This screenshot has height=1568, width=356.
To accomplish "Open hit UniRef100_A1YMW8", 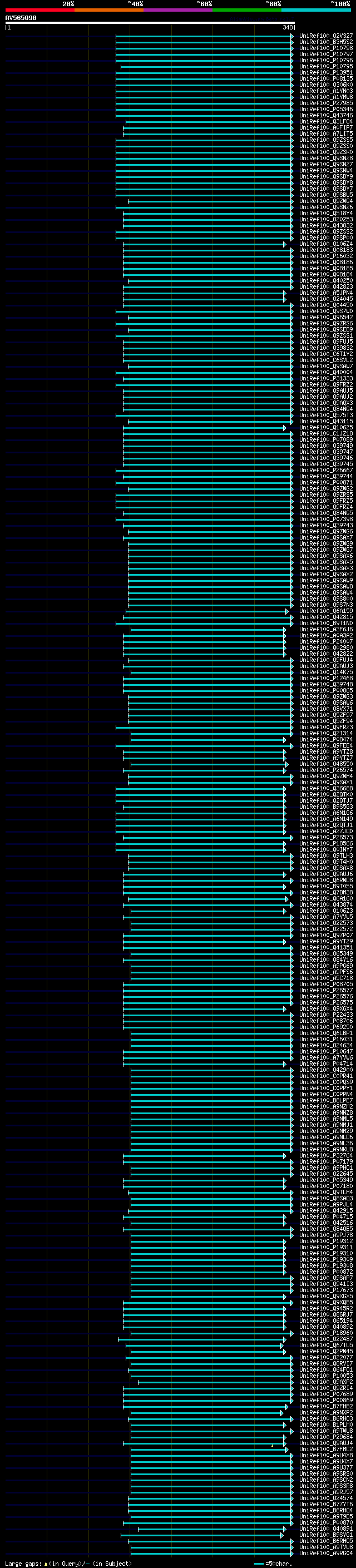I will pyautogui.click(x=326, y=97).
